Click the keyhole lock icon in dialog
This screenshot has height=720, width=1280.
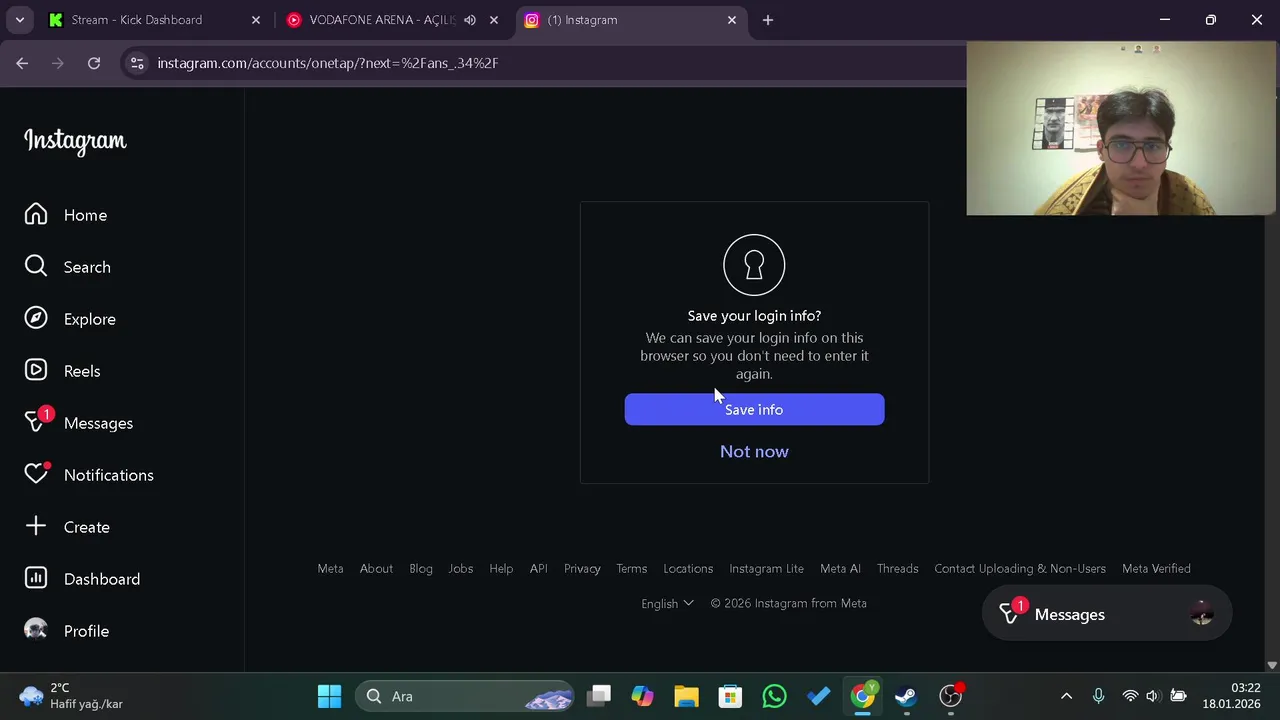[x=754, y=265]
